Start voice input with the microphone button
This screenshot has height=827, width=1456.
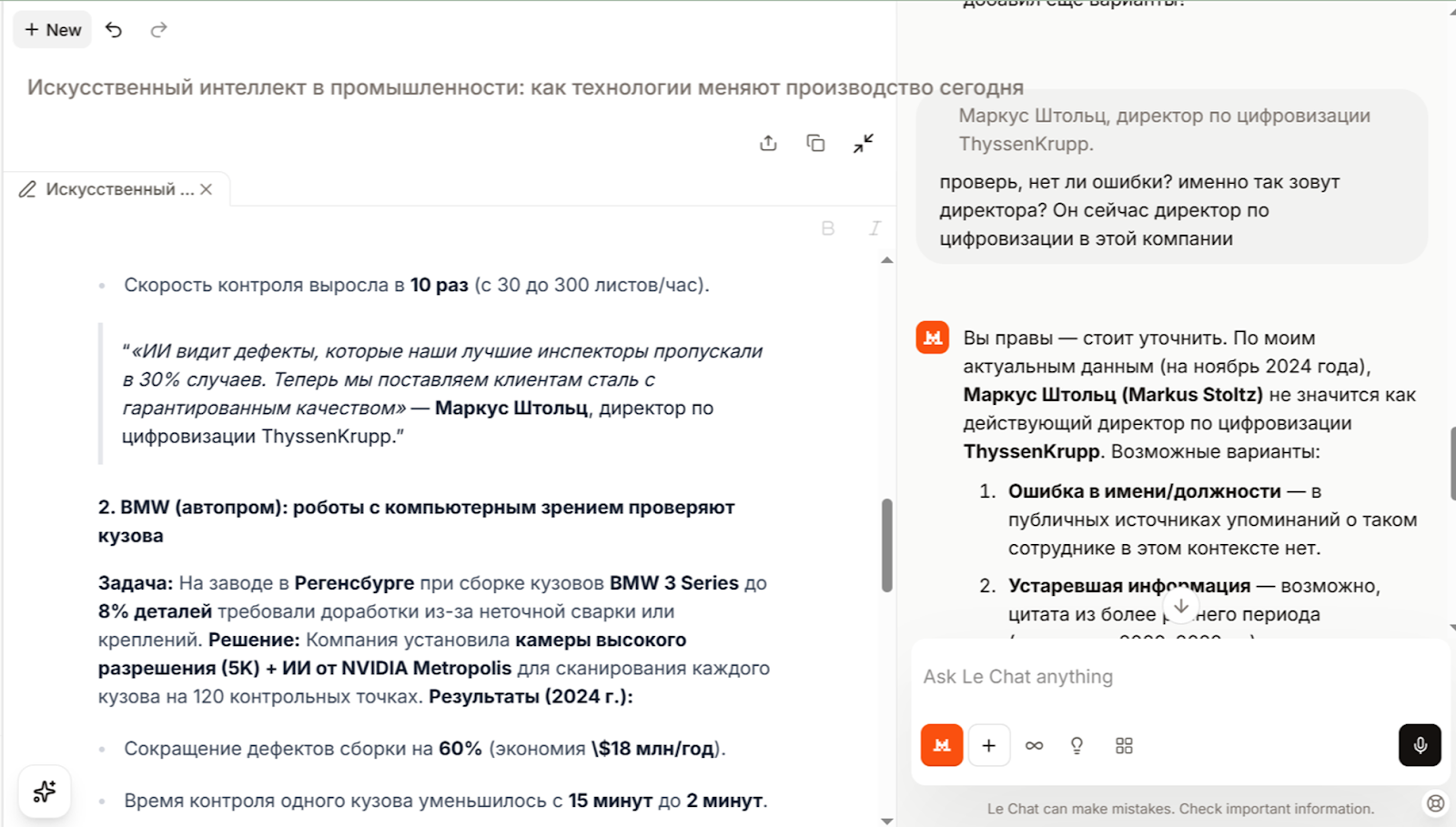tap(1419, 746)
